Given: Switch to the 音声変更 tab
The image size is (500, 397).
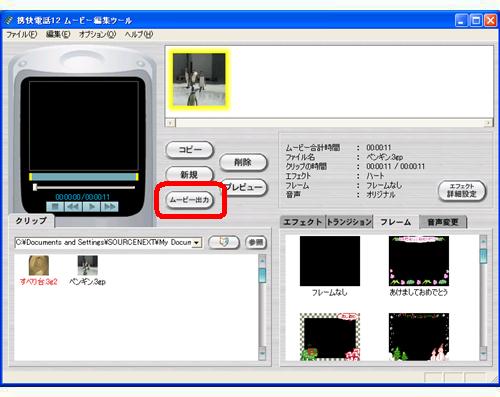Looking at the screenshot, I should [x=443, y=222].
